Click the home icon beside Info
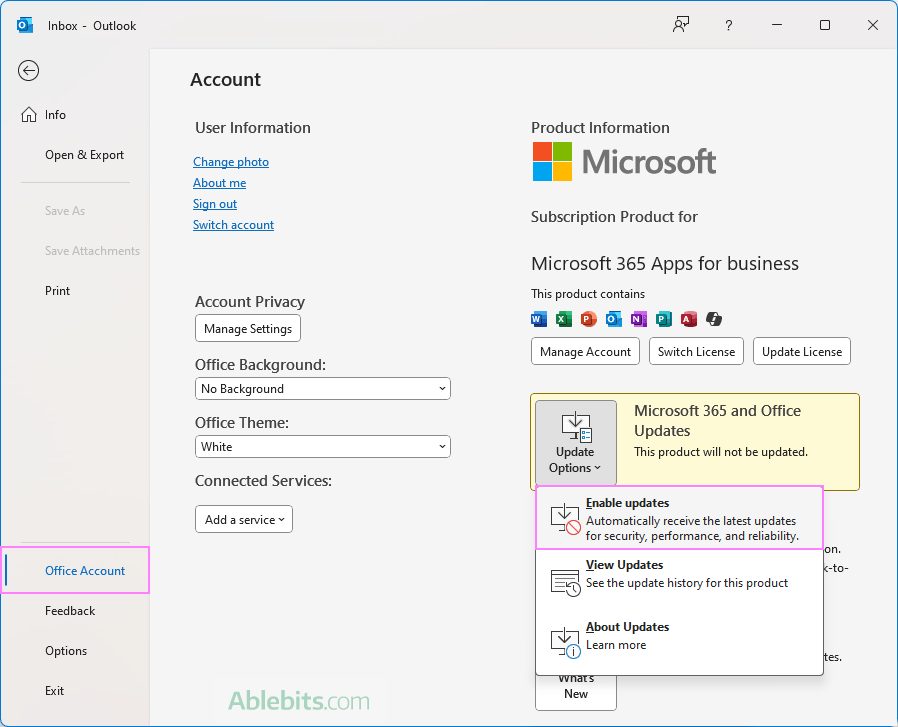The image size is (898, 727). (x=29, y=115)
